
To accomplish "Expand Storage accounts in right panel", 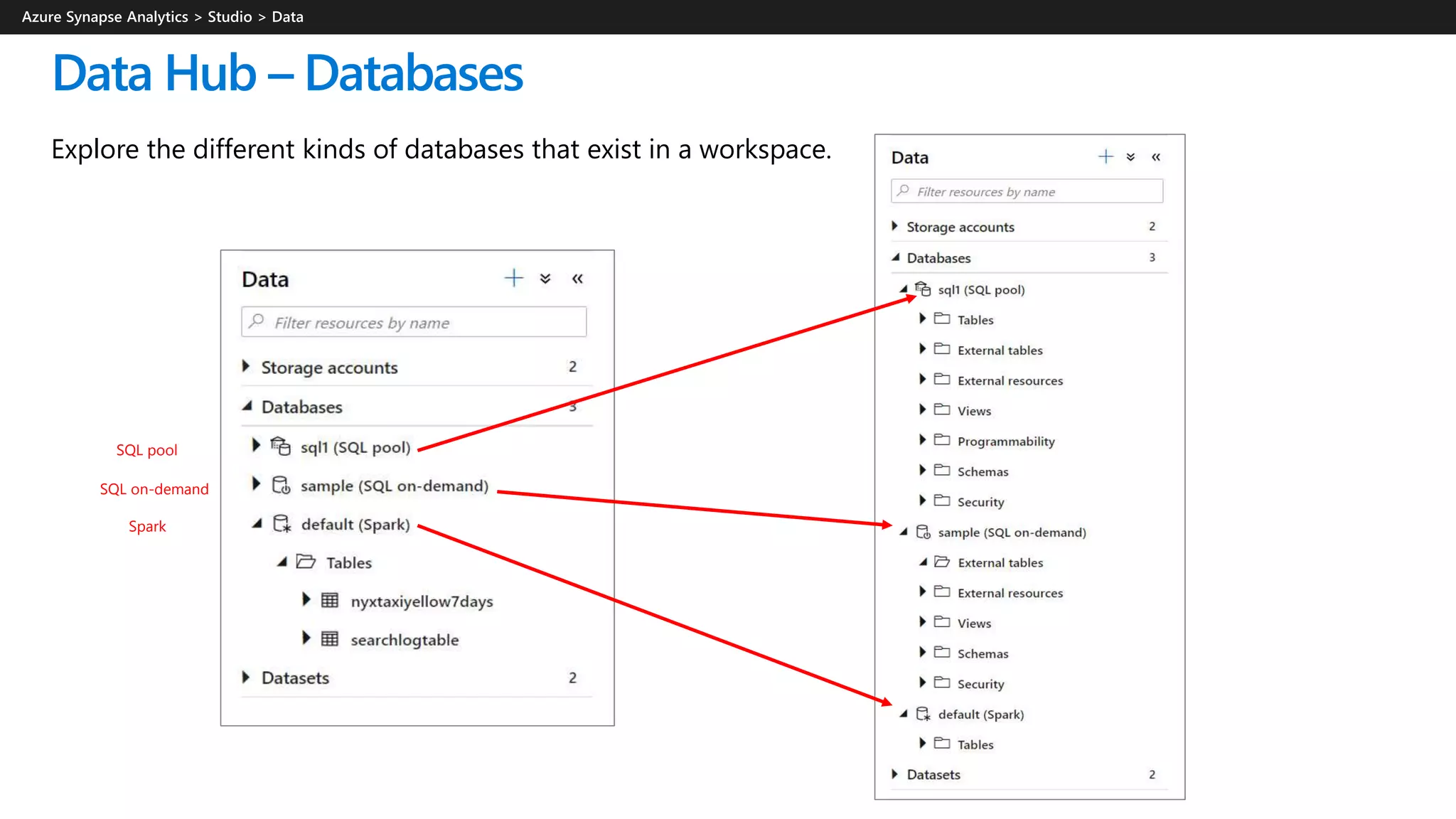I will pos(895,225).
